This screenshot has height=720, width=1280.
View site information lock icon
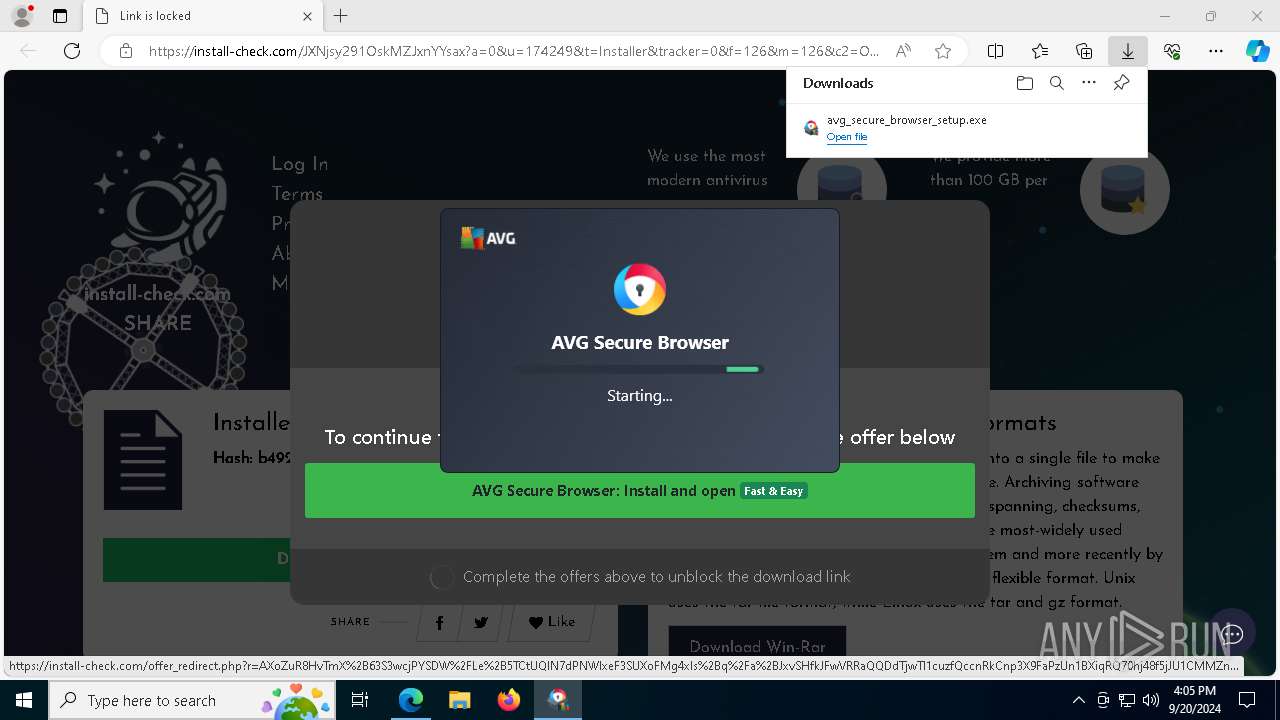tap(125, 51)
